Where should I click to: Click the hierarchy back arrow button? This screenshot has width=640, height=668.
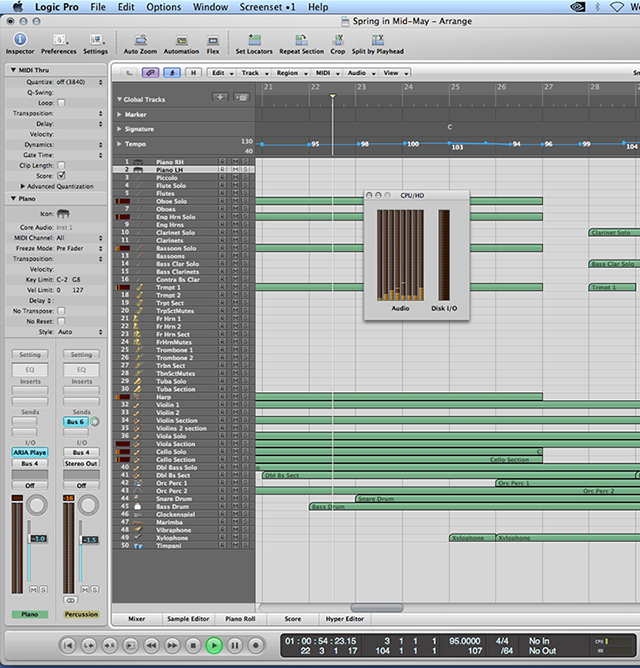129,73
